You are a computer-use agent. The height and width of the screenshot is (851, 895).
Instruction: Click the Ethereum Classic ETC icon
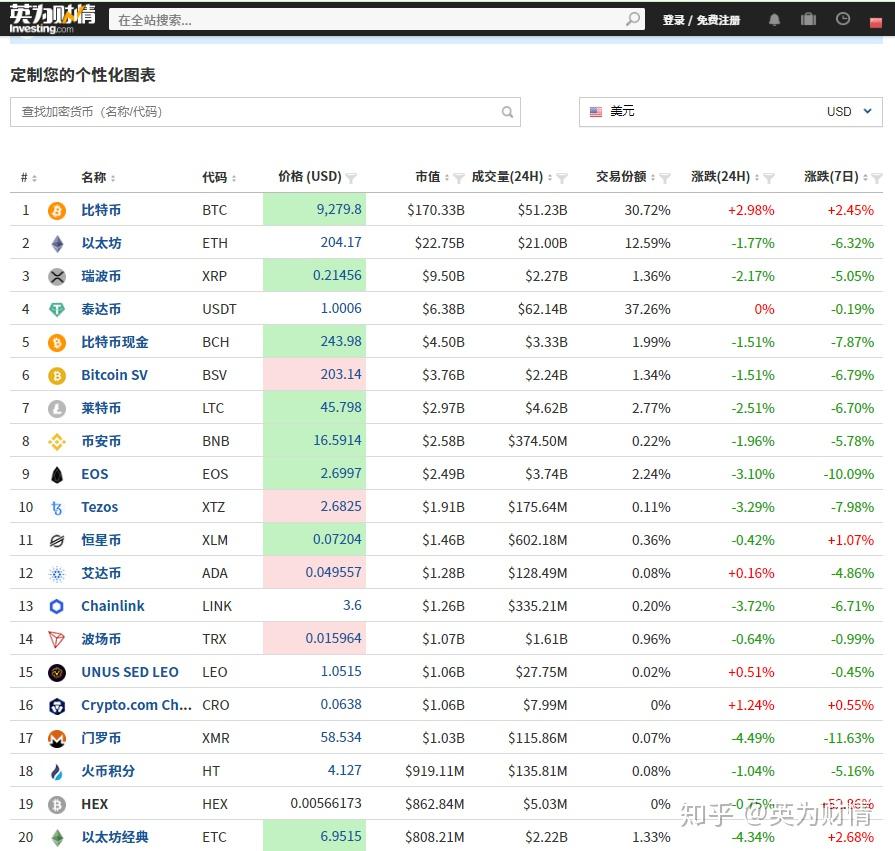tap(57, 838)
